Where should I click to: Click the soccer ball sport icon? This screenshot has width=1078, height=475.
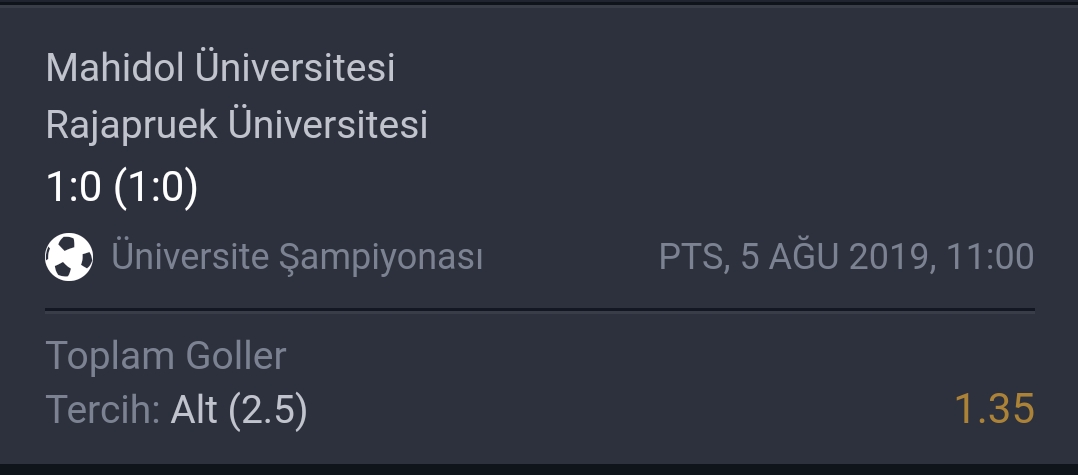[69, 256]
